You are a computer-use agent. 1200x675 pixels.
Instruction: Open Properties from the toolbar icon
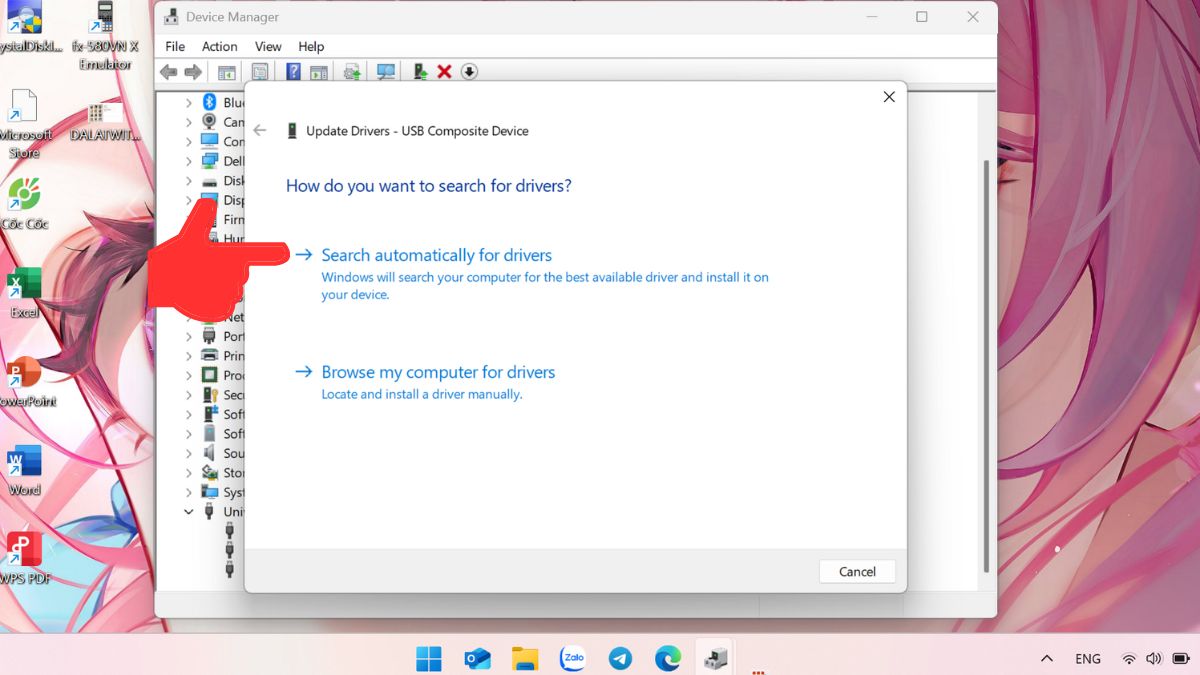click(260, 72)
